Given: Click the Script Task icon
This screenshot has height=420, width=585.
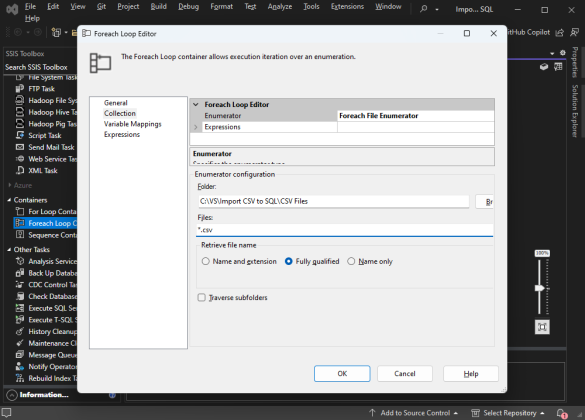Looking at the screenshot, I should (20, 135).
